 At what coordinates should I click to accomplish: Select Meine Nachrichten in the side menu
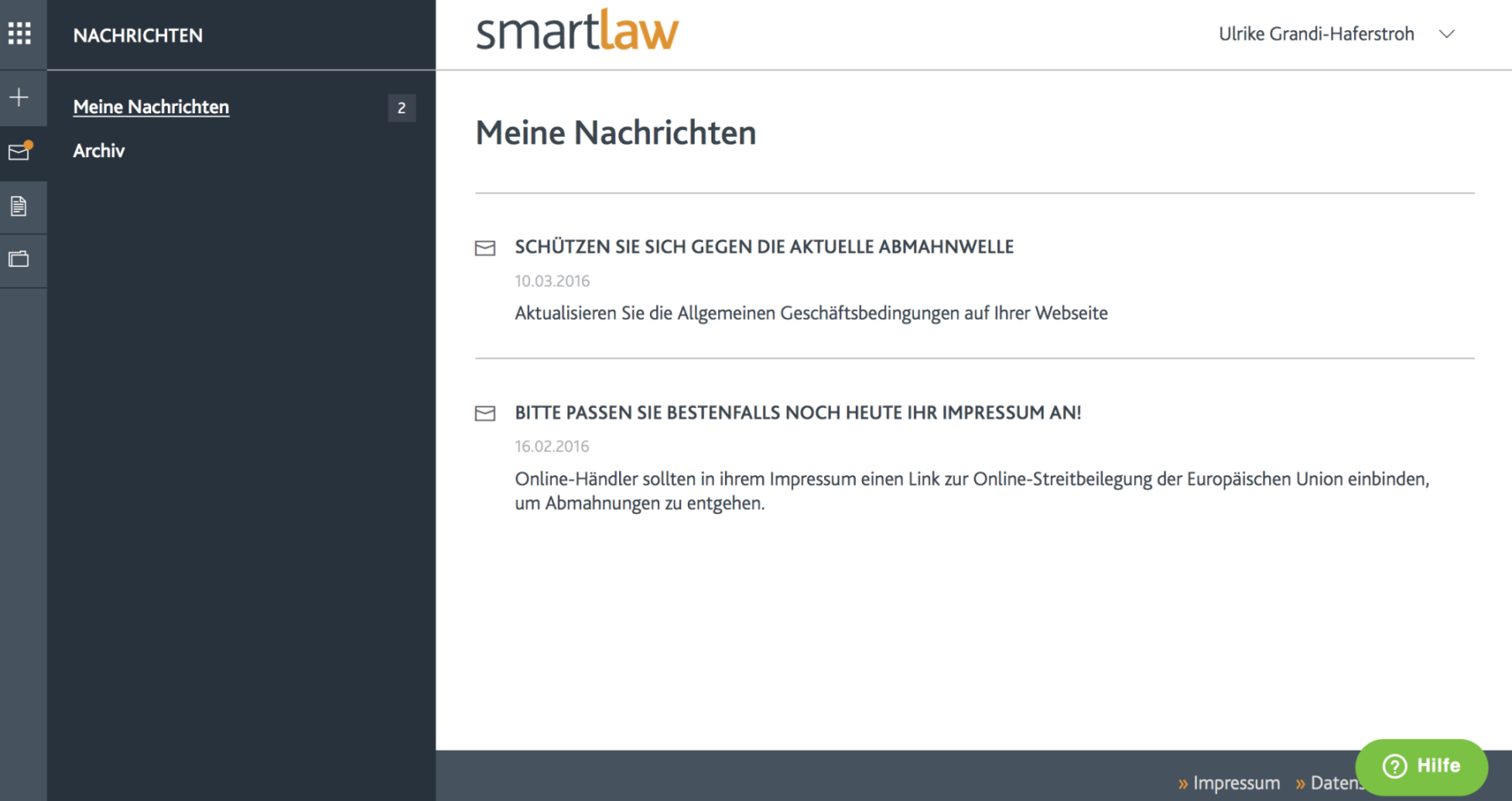coord(151,107)
